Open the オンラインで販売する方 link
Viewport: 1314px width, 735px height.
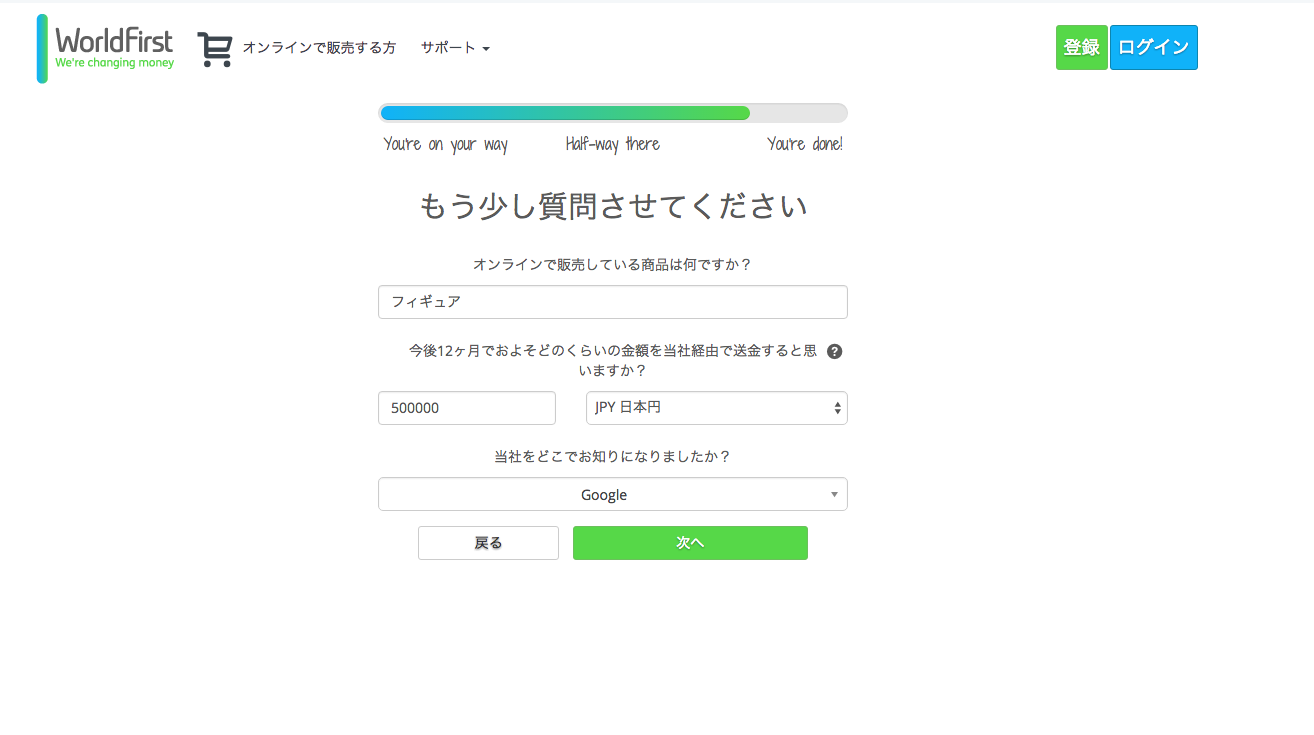click(x=319, y=48)
